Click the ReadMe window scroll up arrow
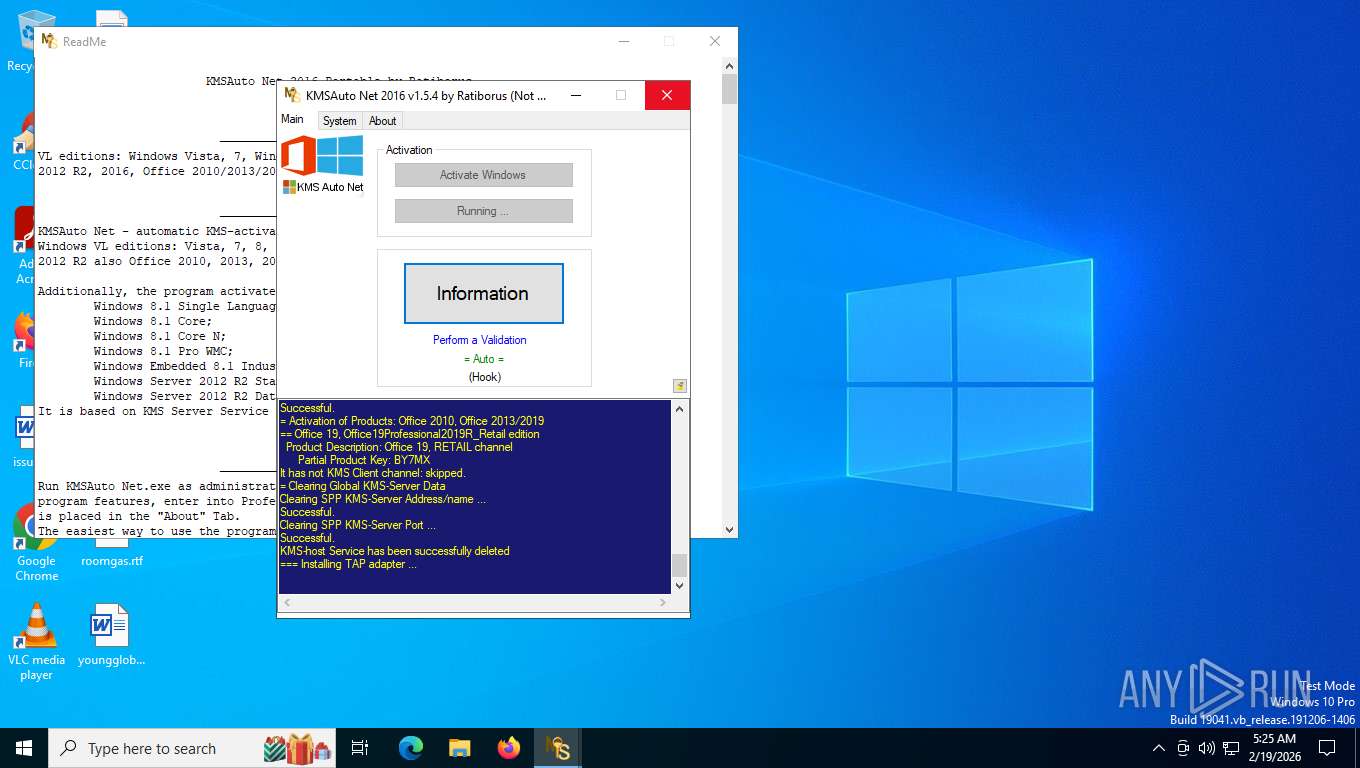The image size is (1360, 768). tap(729, 65)
